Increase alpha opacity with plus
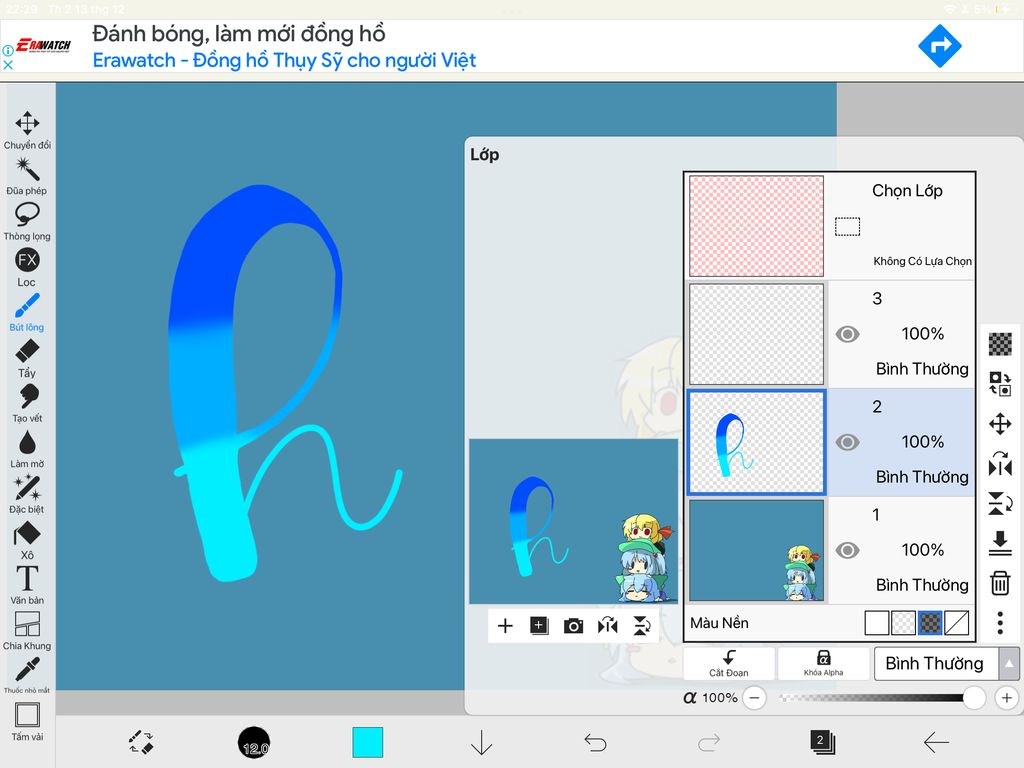Image resolution: width=1024 pixels, height=768 pixels. [1006, 698]
